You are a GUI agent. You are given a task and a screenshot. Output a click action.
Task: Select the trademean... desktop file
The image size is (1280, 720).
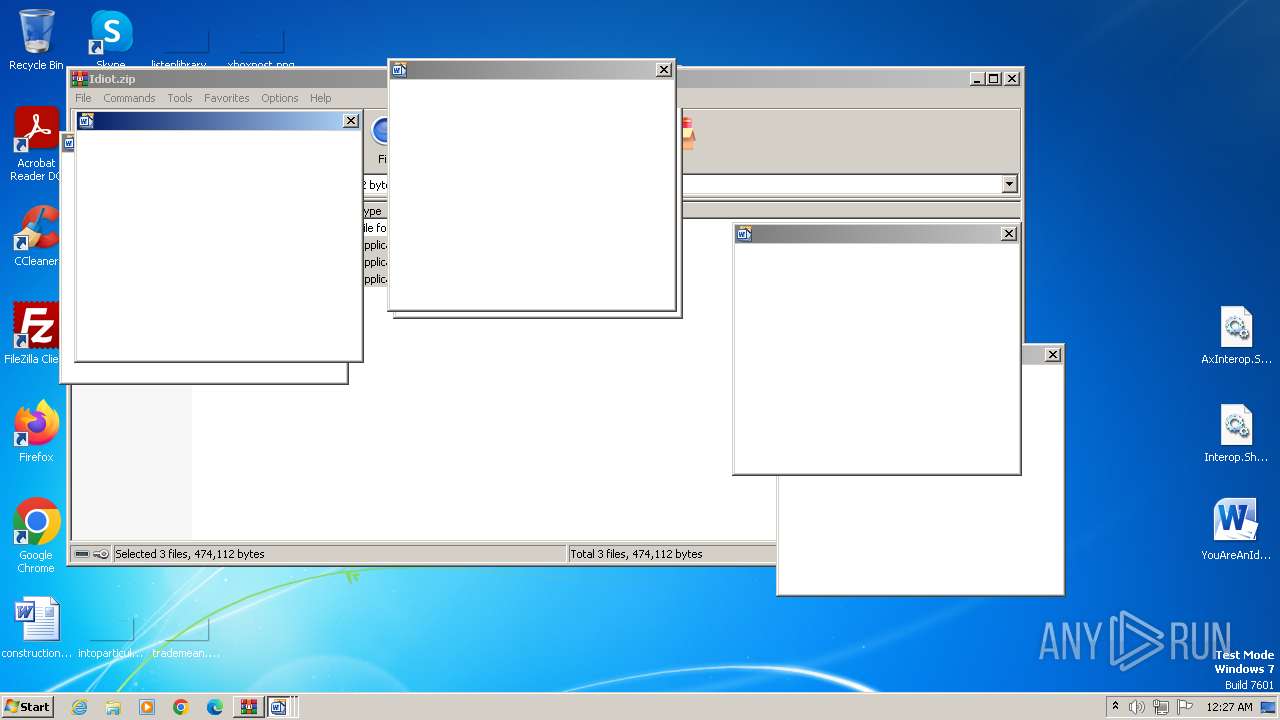click(x=186, y=638)
